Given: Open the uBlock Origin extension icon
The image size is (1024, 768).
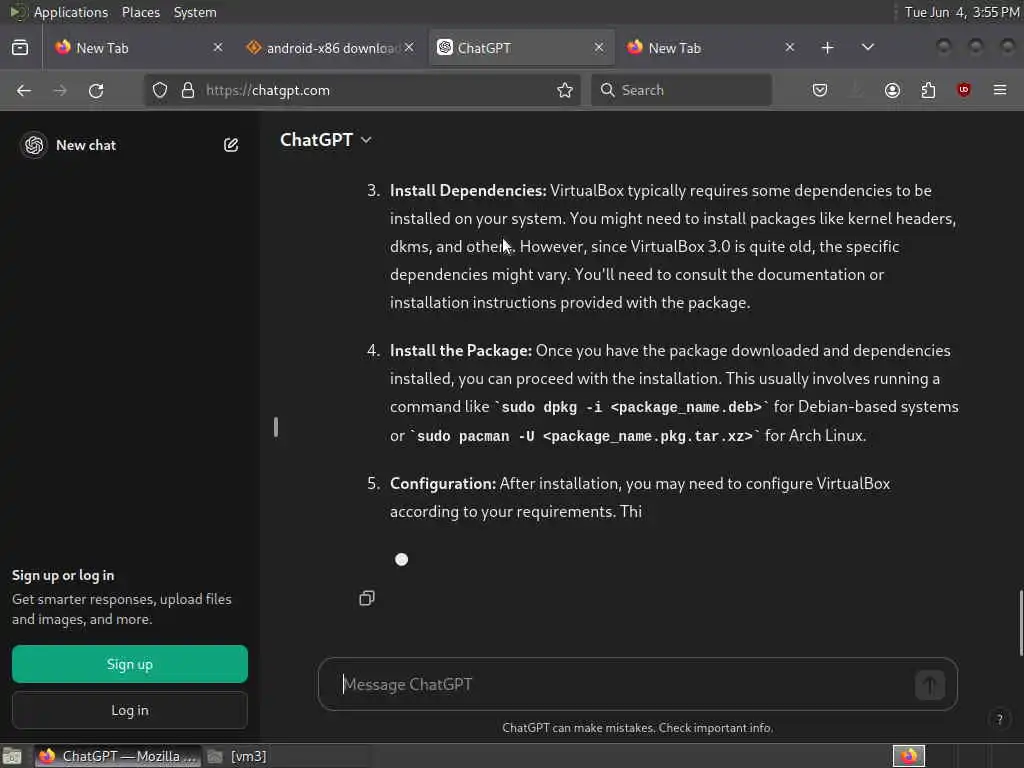Looking at the screenshot, I should click(x=963, y=90).
